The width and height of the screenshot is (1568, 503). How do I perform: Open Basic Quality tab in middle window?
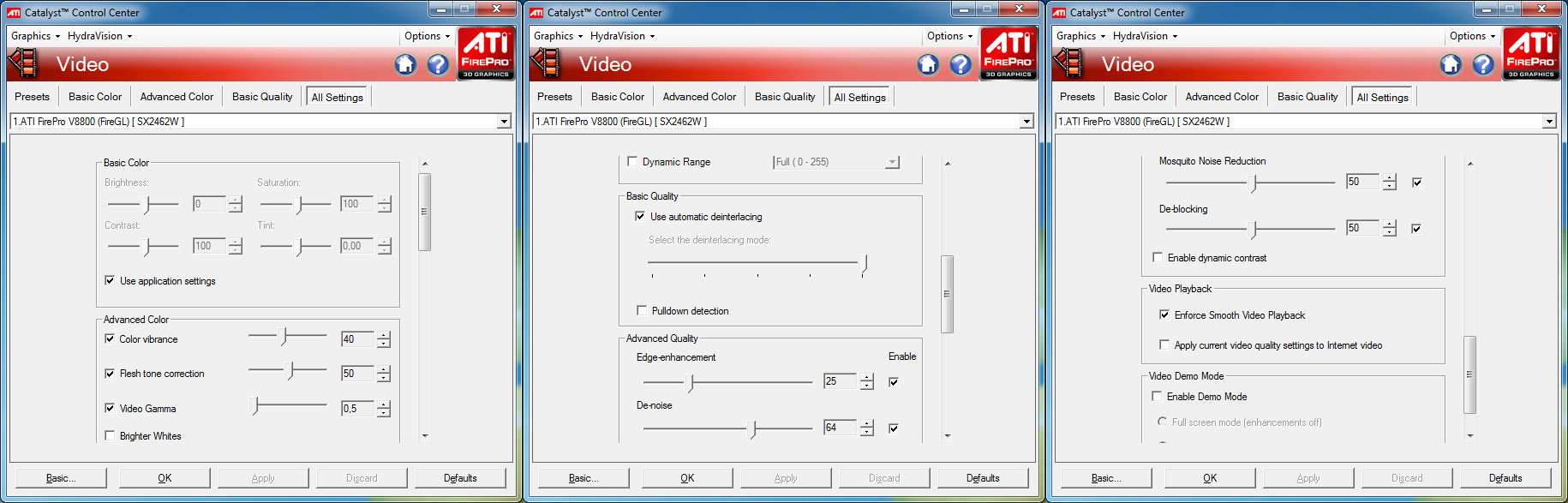click(x=785, y=97)
